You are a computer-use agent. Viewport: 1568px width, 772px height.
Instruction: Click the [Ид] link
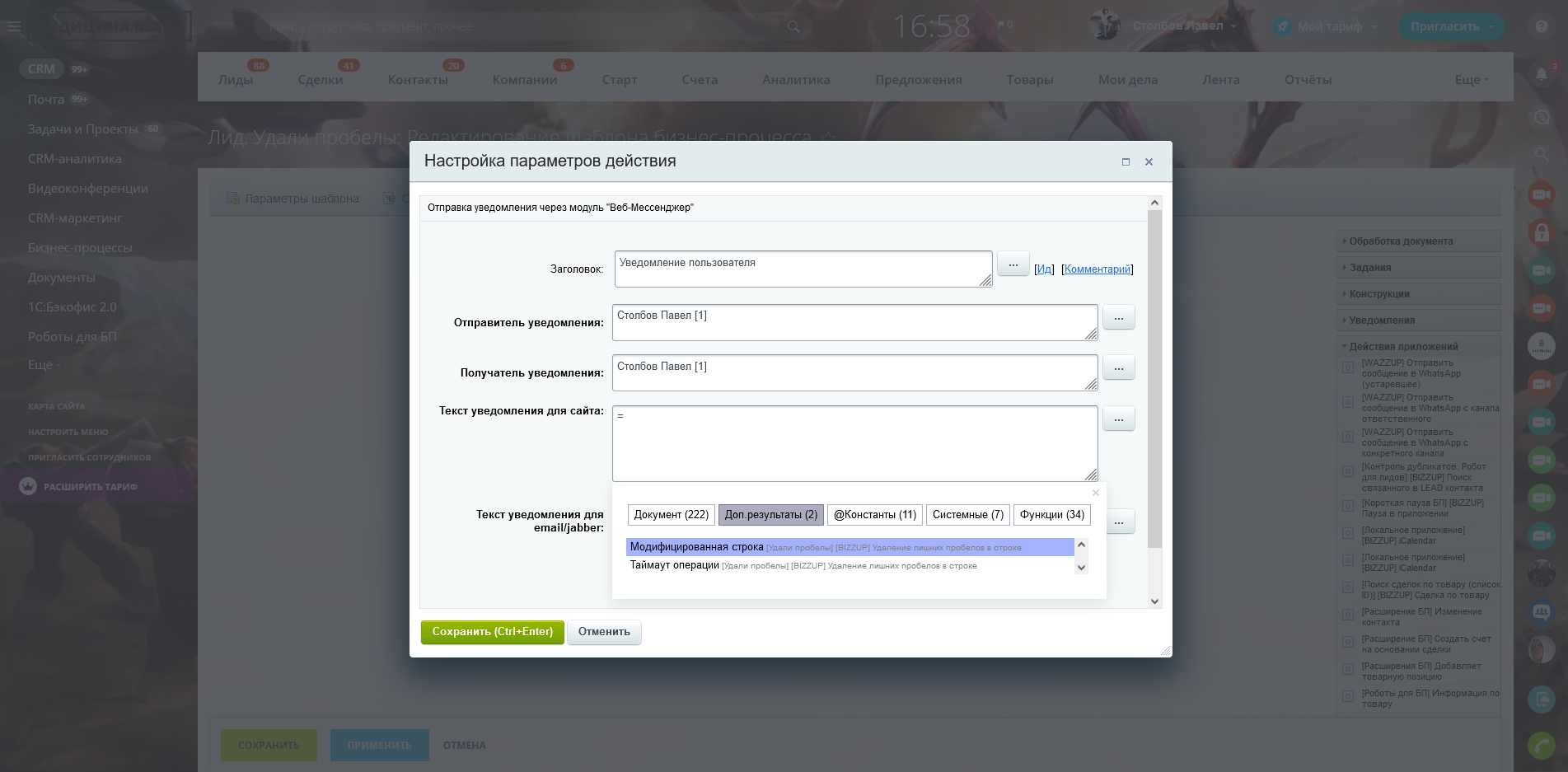[1044, 269]
